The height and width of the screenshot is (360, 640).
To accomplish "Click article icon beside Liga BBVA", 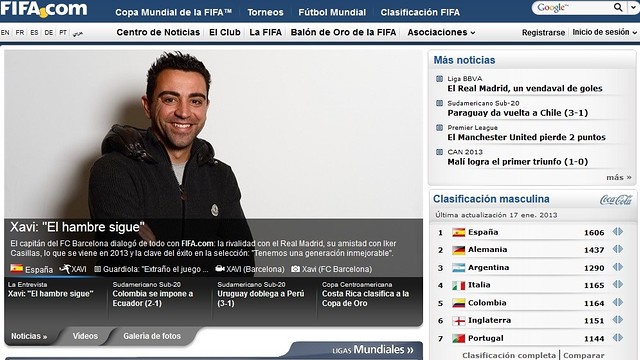I will (x=440, y=79).
